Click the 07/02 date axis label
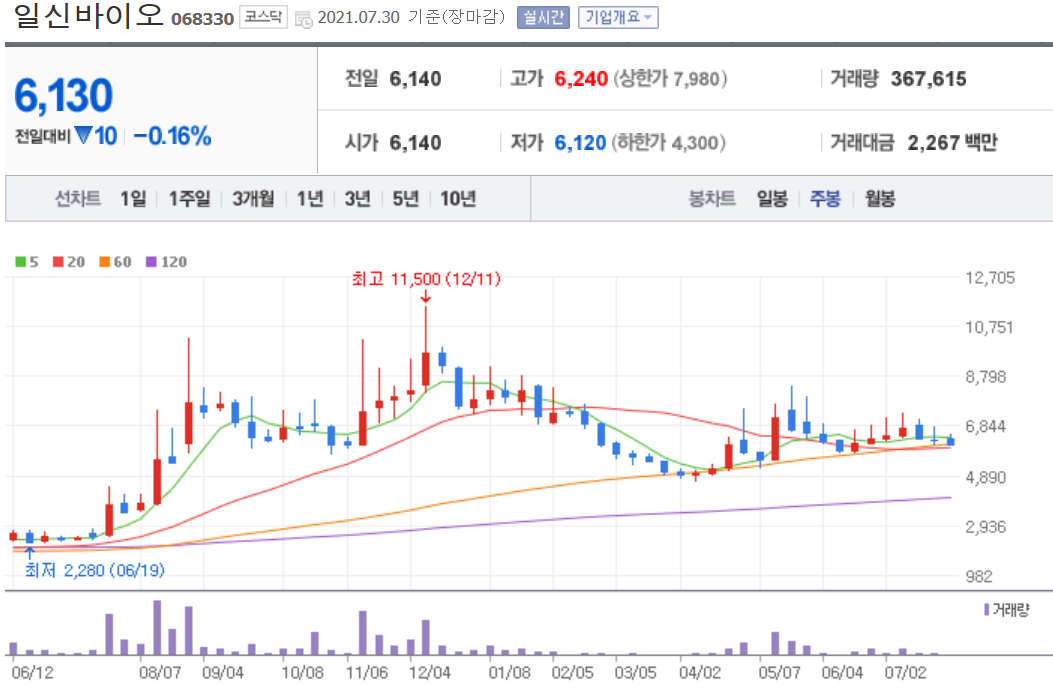Screen dimensions: 1053x685 click(x=905, y=672)
